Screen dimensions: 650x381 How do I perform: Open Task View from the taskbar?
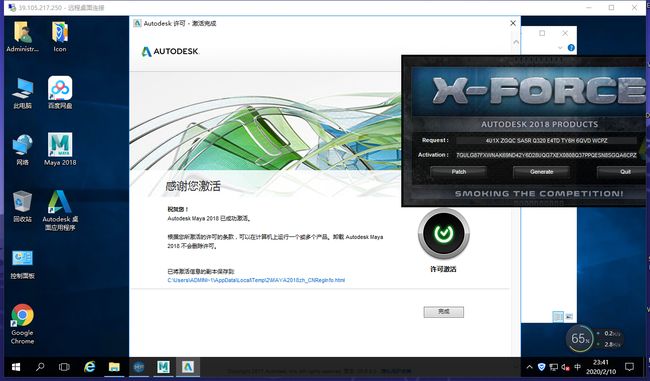pyautogui.click(x=64, y=367)
